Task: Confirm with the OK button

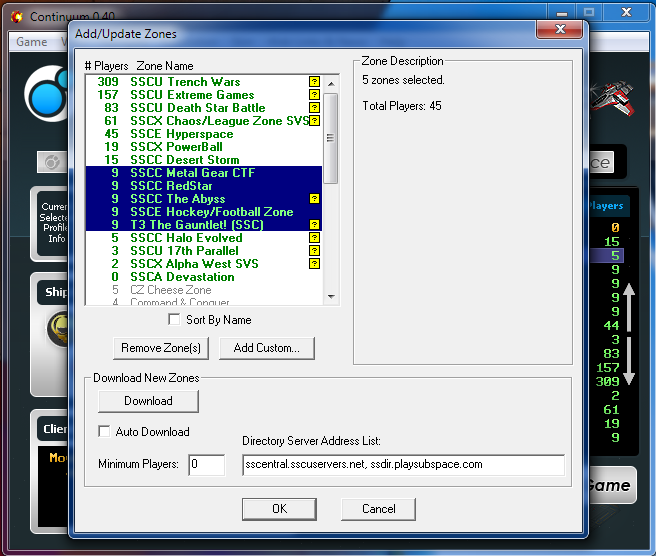Action: [x=279, y=509]
